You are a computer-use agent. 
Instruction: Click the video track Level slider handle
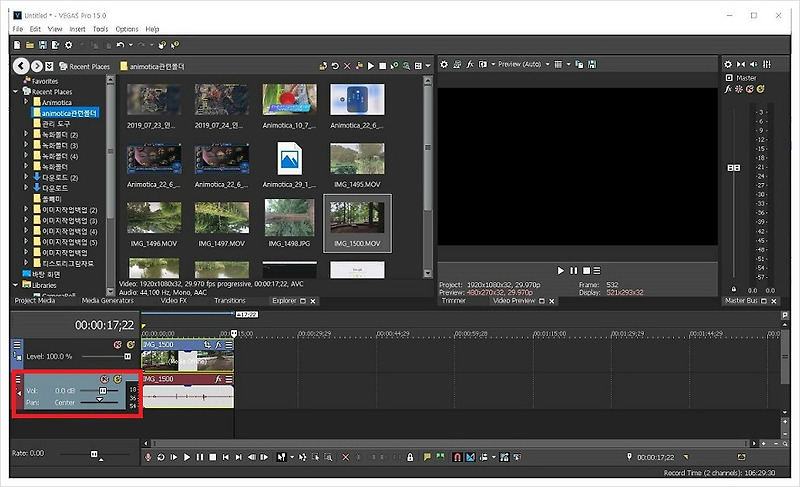click(127, 356)
